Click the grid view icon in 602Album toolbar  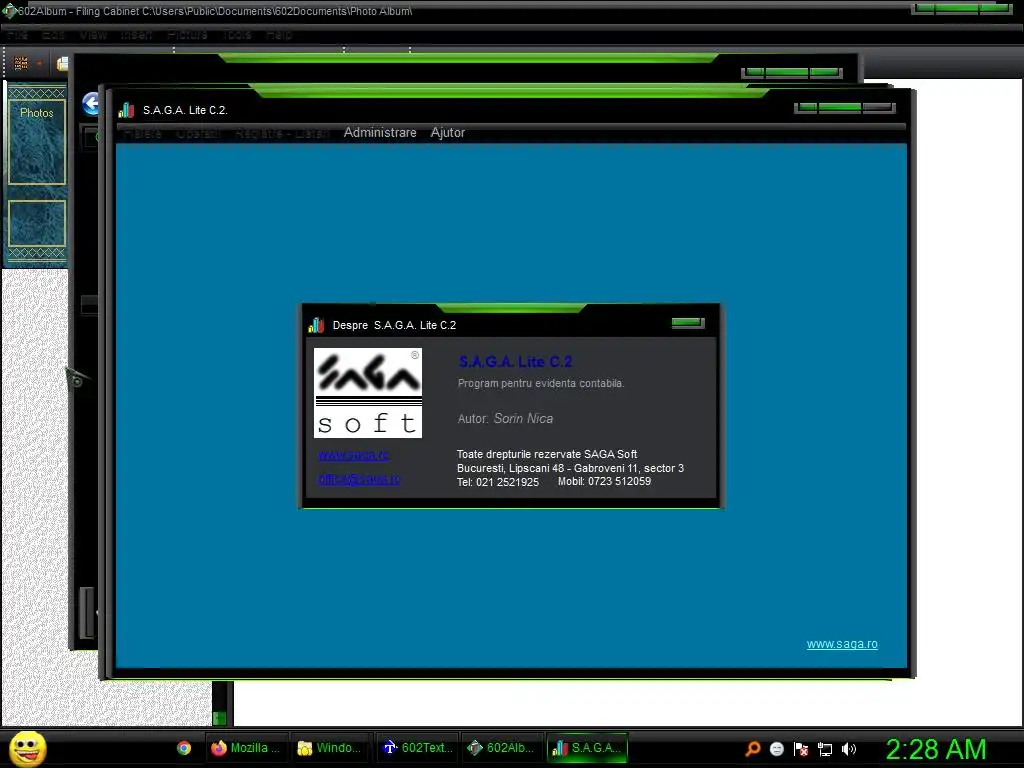(x=21, y=63)
